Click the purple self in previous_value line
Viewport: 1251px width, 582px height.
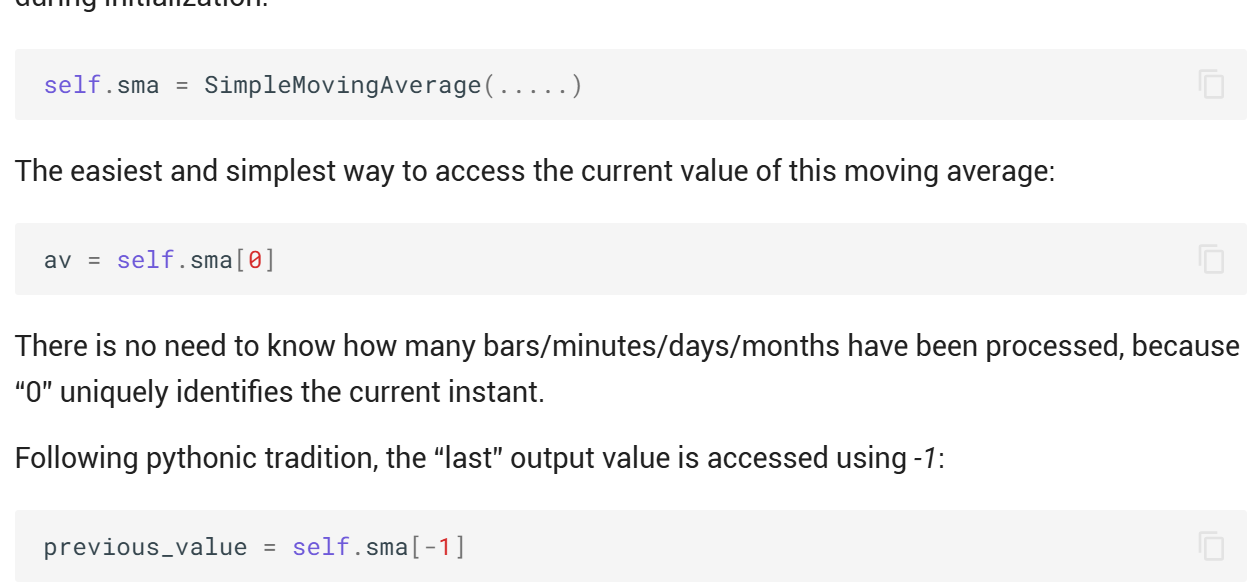click(x=321, y=547)
